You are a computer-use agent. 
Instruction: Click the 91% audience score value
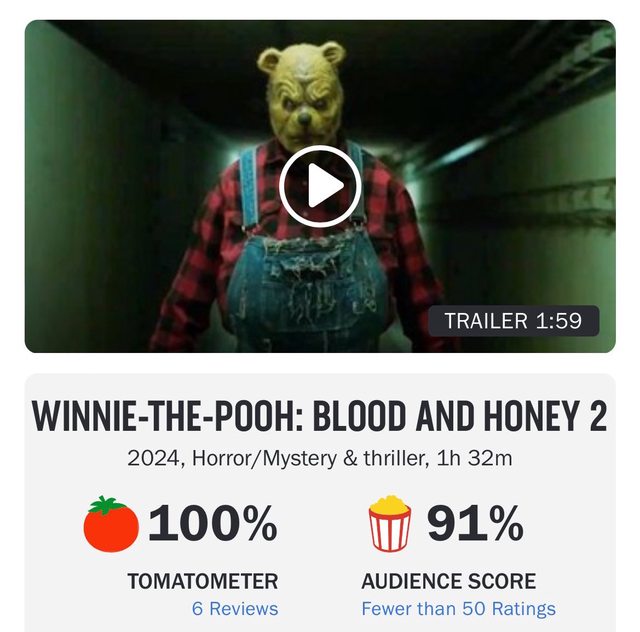(x=476, y=523)
